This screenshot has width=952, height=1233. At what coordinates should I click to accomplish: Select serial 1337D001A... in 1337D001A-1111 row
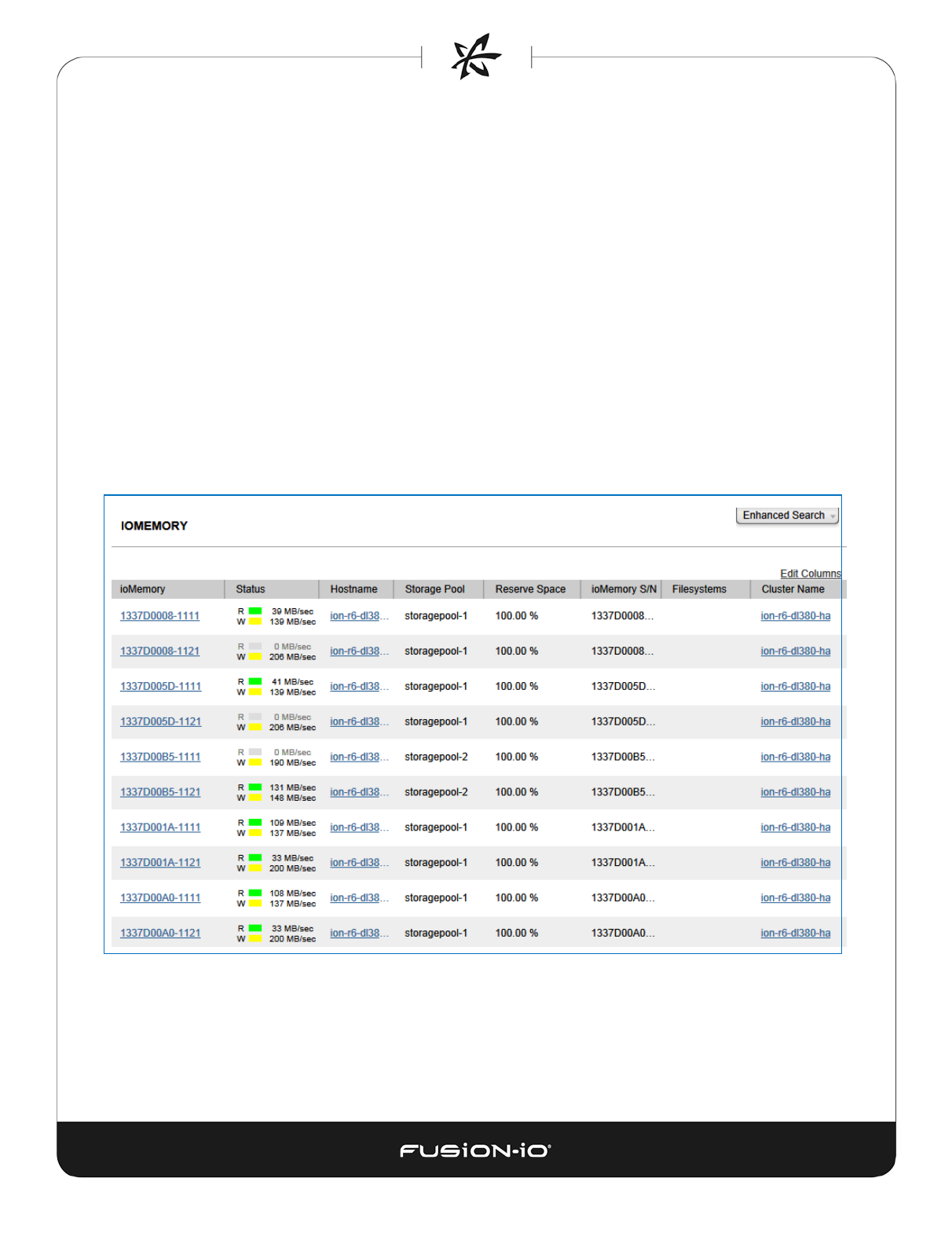pyautogui.click(x=623, y=828)
